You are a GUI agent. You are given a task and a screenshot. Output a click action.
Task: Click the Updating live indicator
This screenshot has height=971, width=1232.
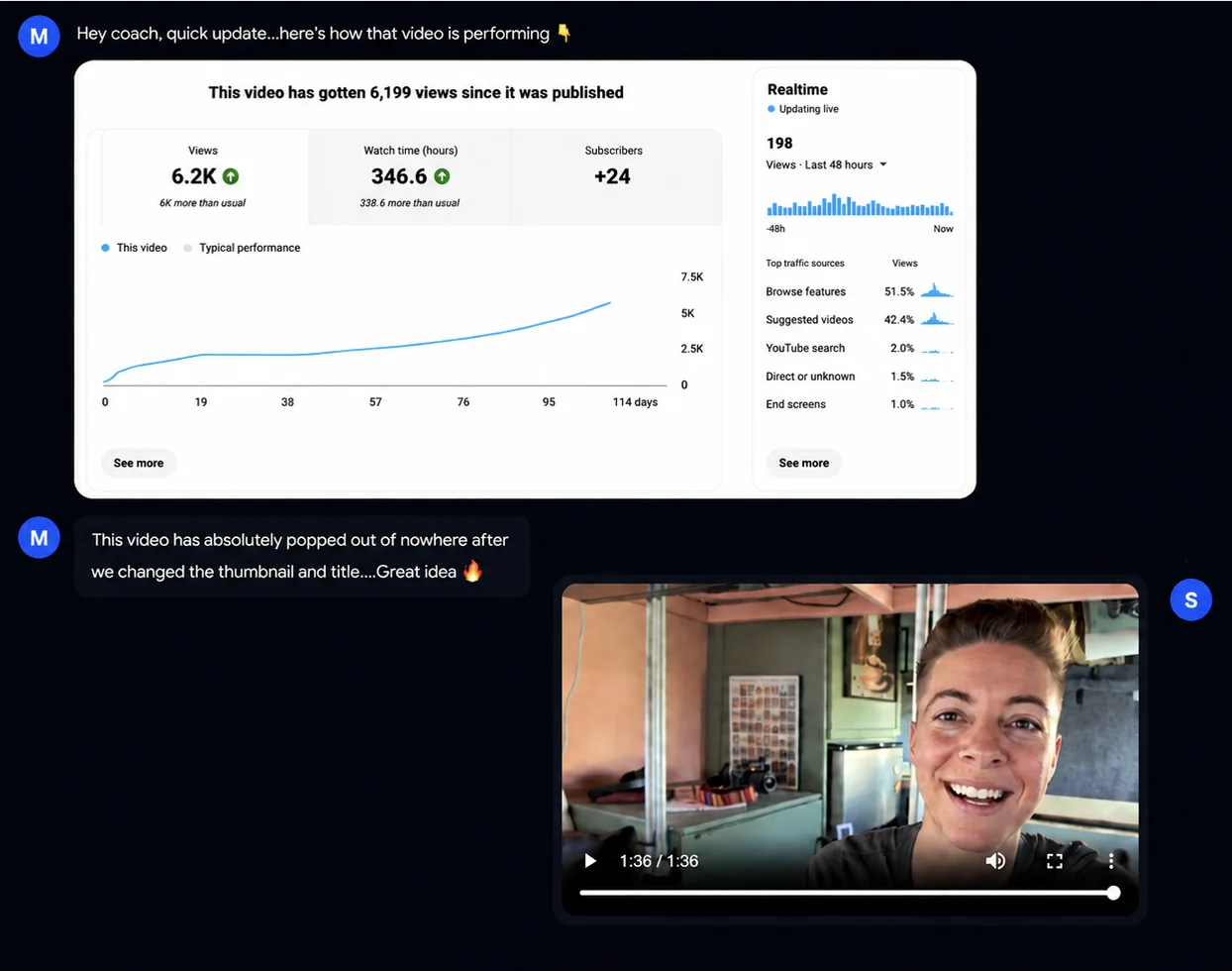(803, 109)
